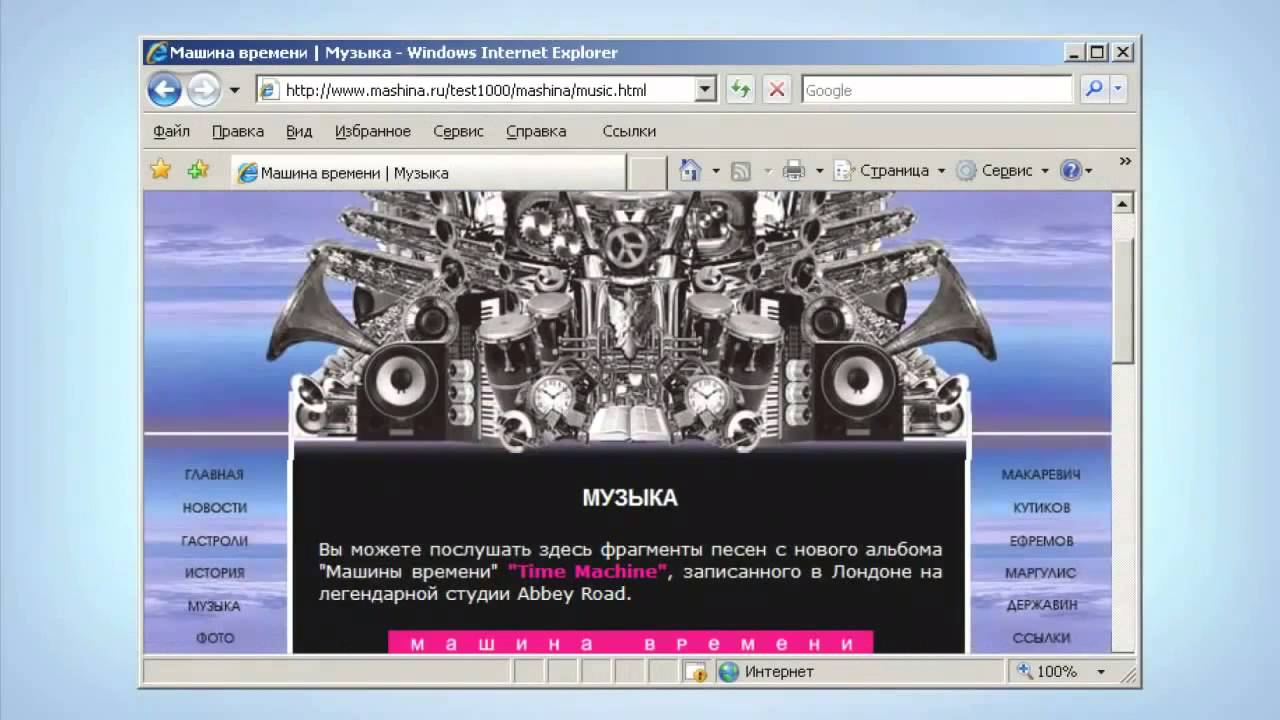
Task: Expand the feeds dropdown arrow
Action: [768, 171]
